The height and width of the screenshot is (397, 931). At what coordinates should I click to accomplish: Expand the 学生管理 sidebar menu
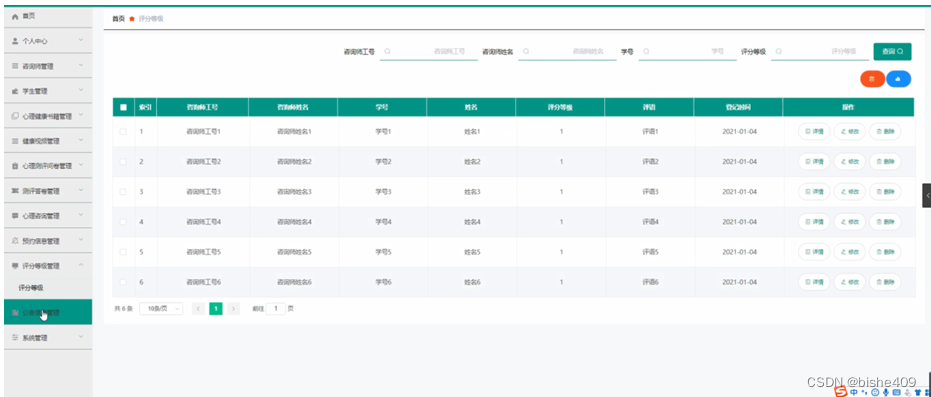48,91
